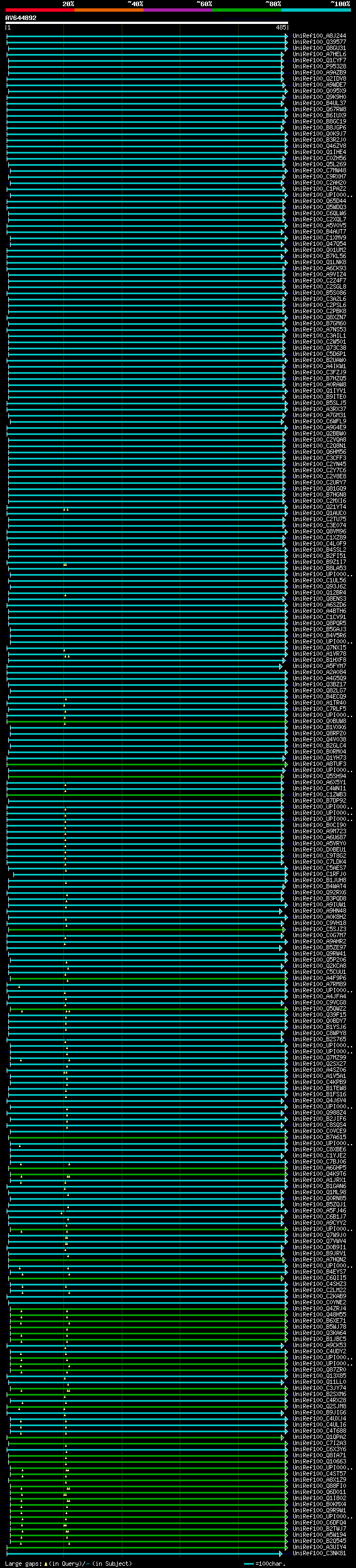The height and width of the screenshot is (1568, 356).
Task: Select label UniRef100_Q8VM96
Action: 319,531
